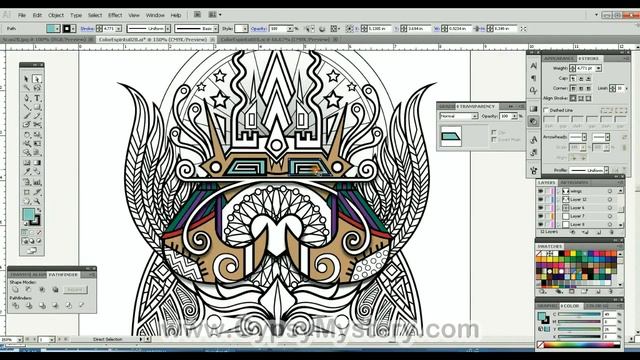Viewport: 640px width, 360px height.
Task: Select the Scale tool
Action: coord(37,134)
